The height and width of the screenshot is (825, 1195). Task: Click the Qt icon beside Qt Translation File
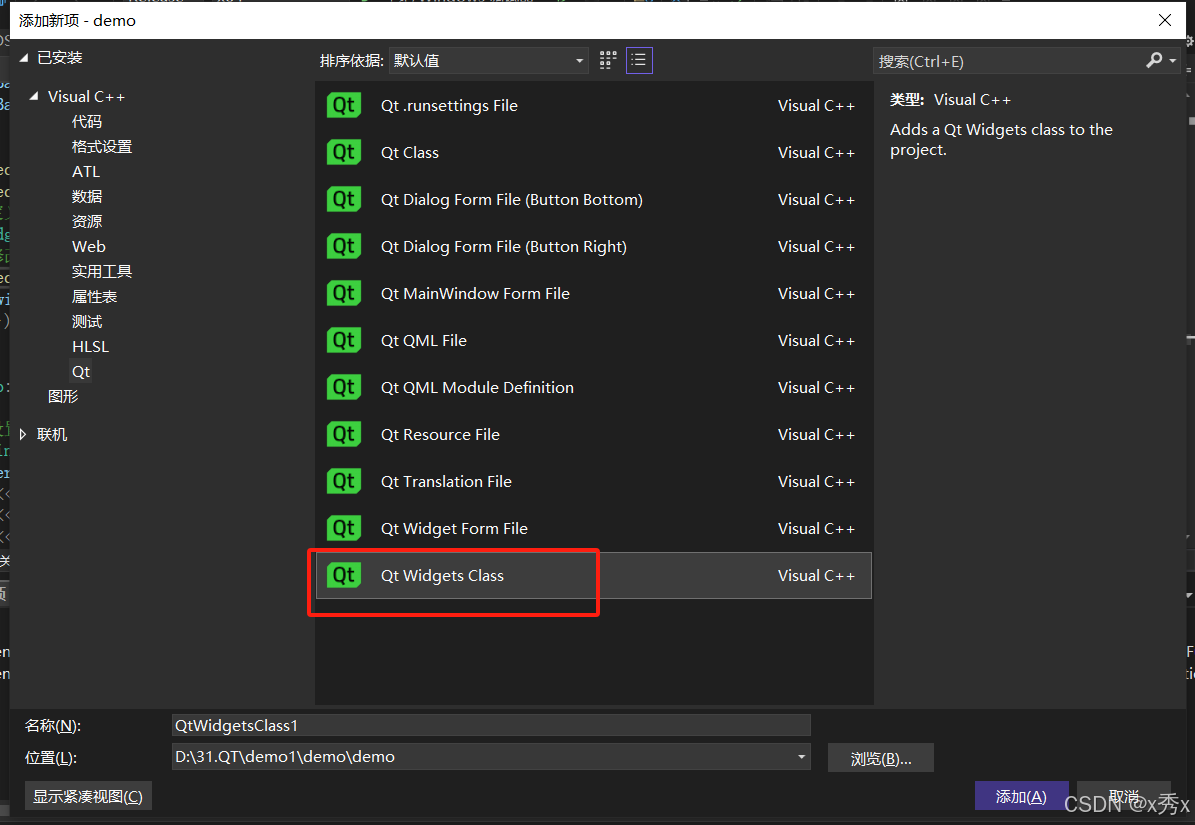pyautogui.click(x=344, y=481)
